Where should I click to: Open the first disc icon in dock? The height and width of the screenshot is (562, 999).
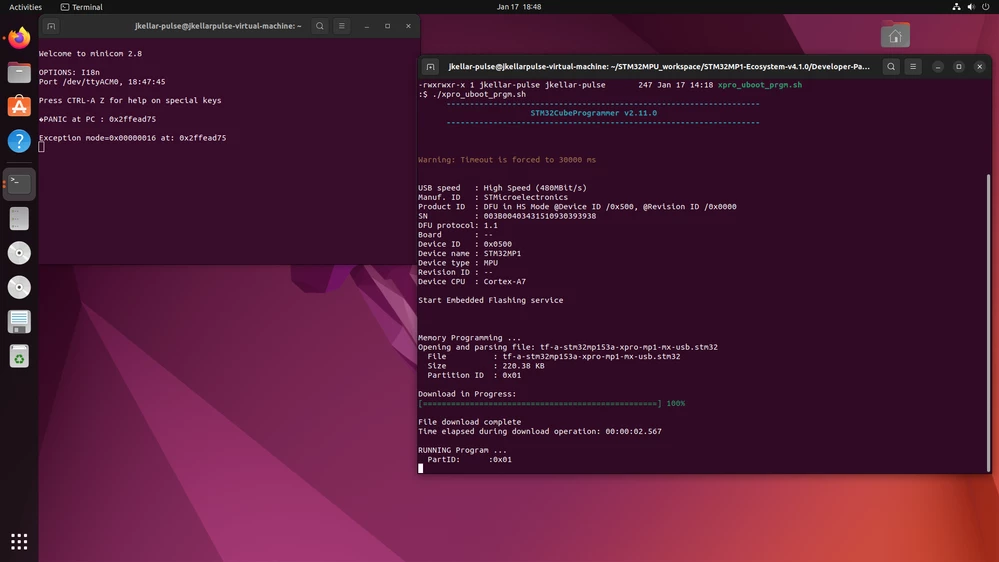click(x=19, y=253)
